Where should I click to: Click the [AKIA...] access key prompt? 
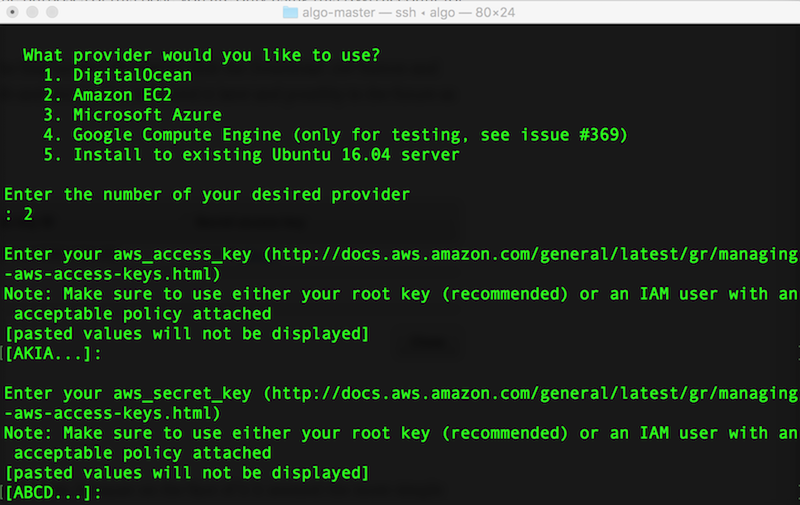pos(53,354)
